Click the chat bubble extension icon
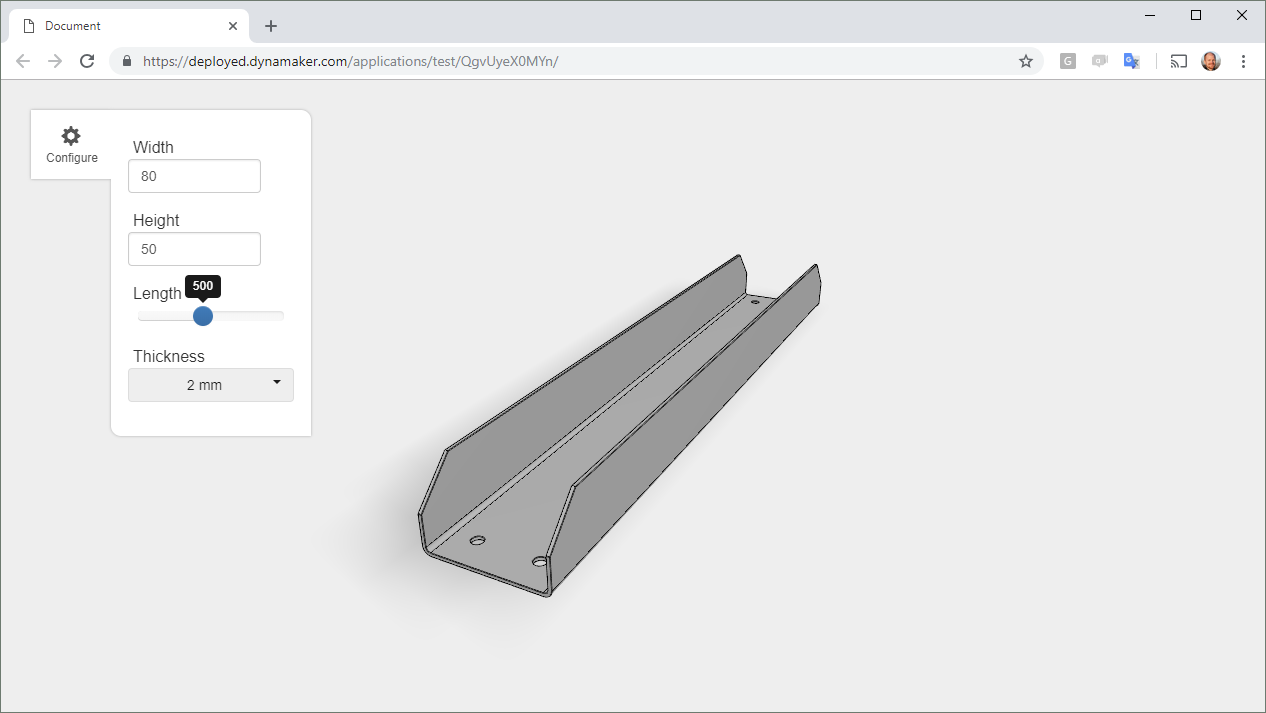The width and height of the screenshot is (1266, 713). pos(1099,61)
